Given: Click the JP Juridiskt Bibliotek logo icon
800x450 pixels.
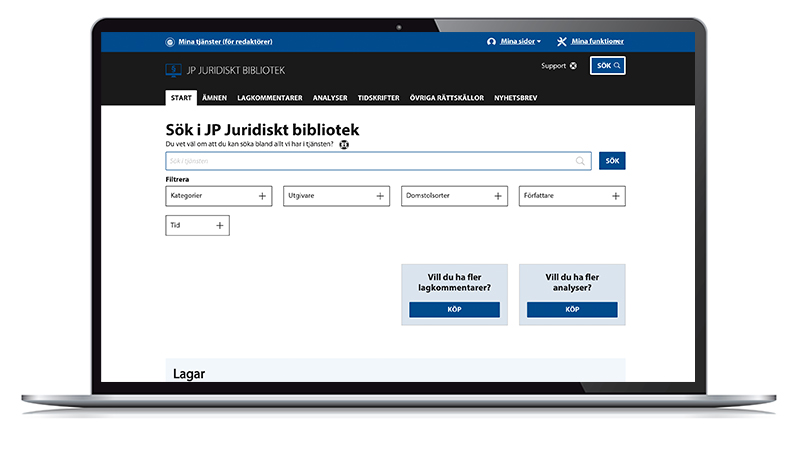Looking at the screenshot, I should [173, 70].
